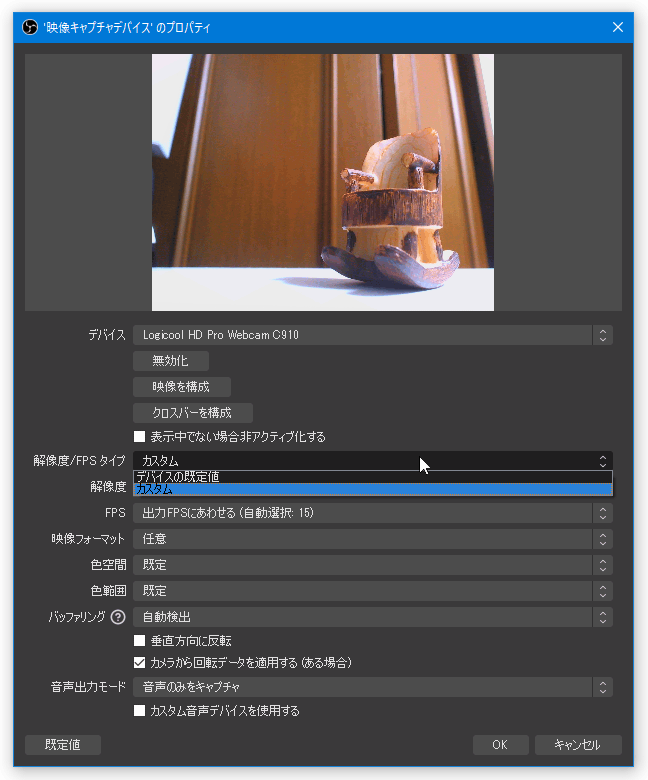Confirm with the OK button
The image size is (648, 780).
(500, 745)
